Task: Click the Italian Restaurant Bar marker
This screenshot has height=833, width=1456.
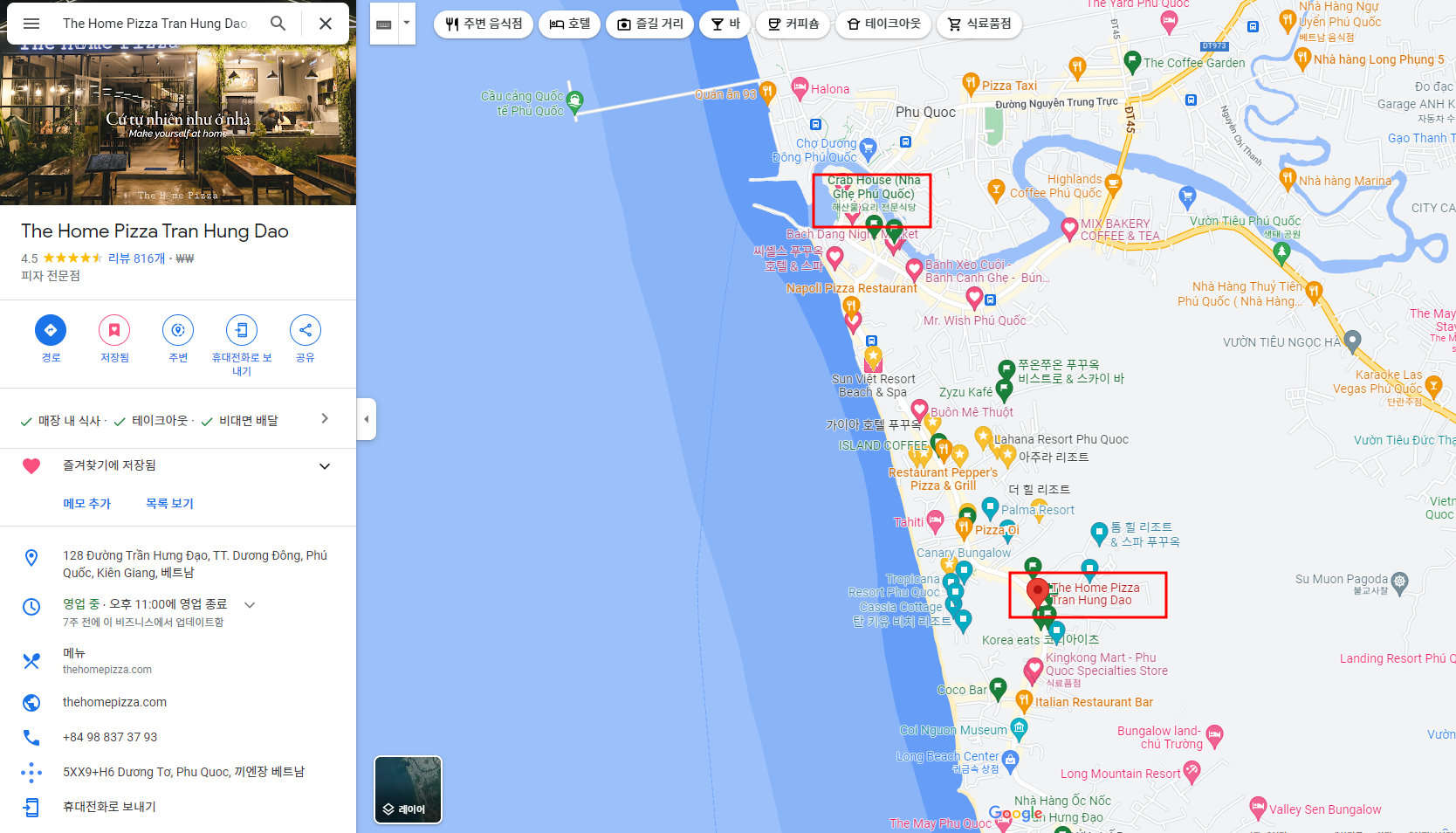Action: click(1024, 700)
